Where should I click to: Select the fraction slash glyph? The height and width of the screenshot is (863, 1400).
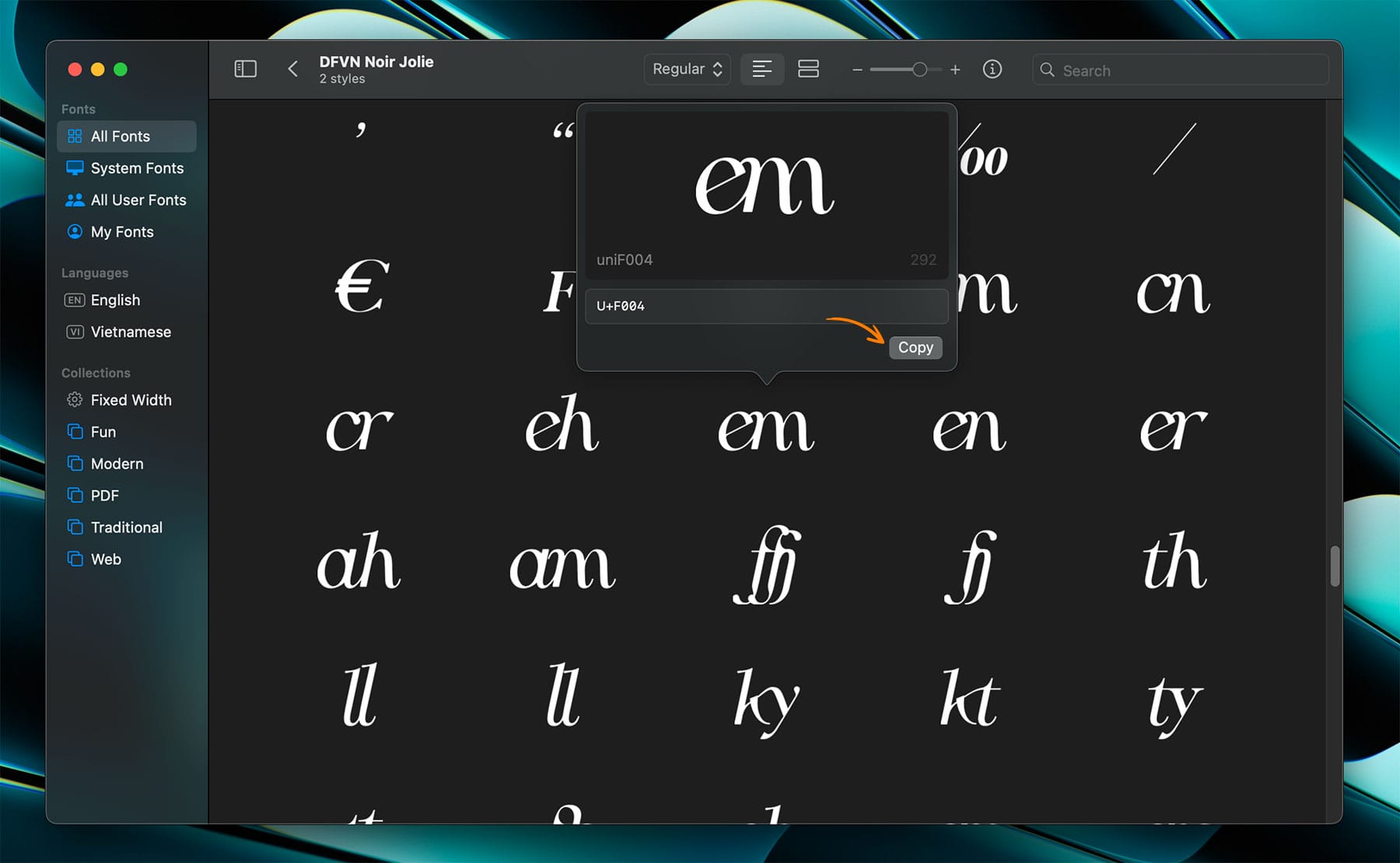tap(1174, 149)
